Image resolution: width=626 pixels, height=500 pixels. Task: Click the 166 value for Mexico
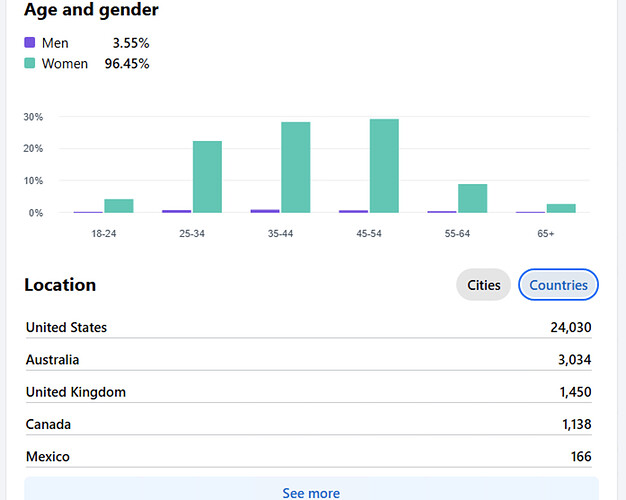pyautogui.click(x=581, y=456)
